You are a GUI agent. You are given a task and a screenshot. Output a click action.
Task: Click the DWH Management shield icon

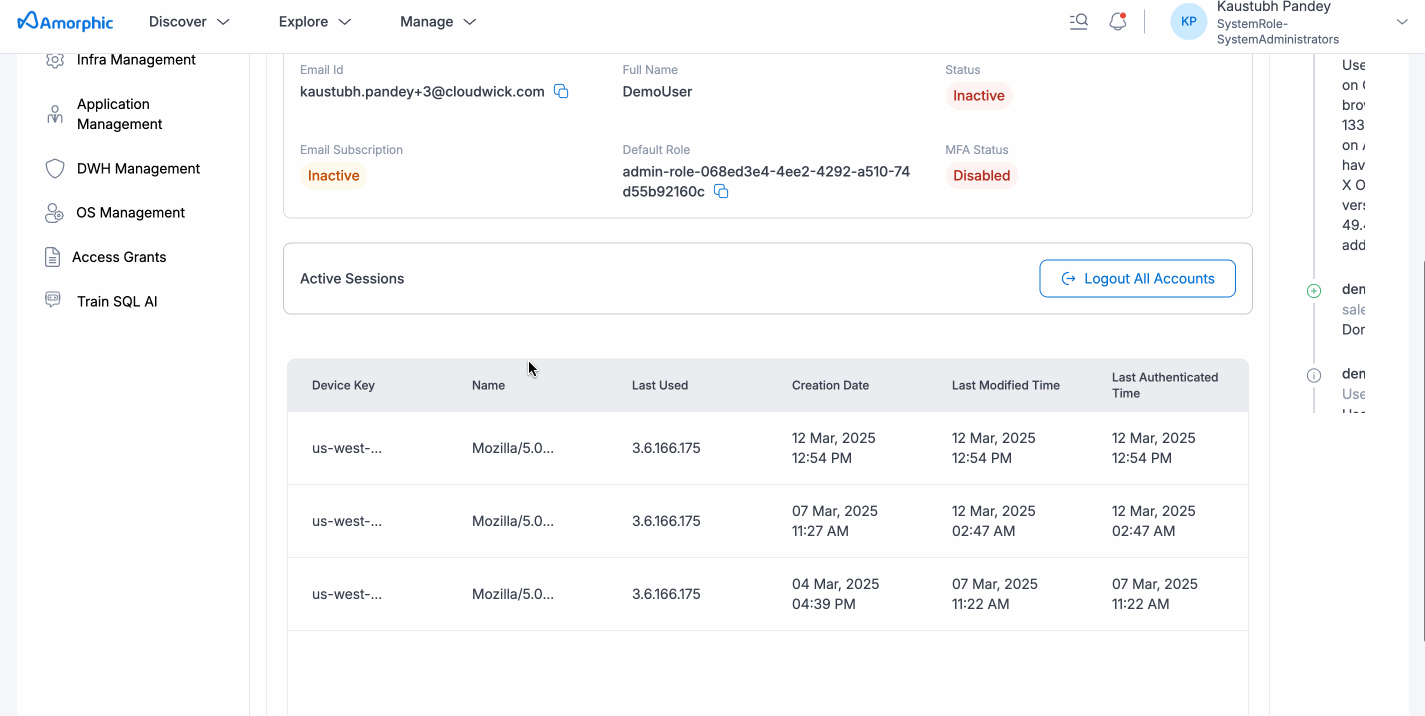[55, 168]
